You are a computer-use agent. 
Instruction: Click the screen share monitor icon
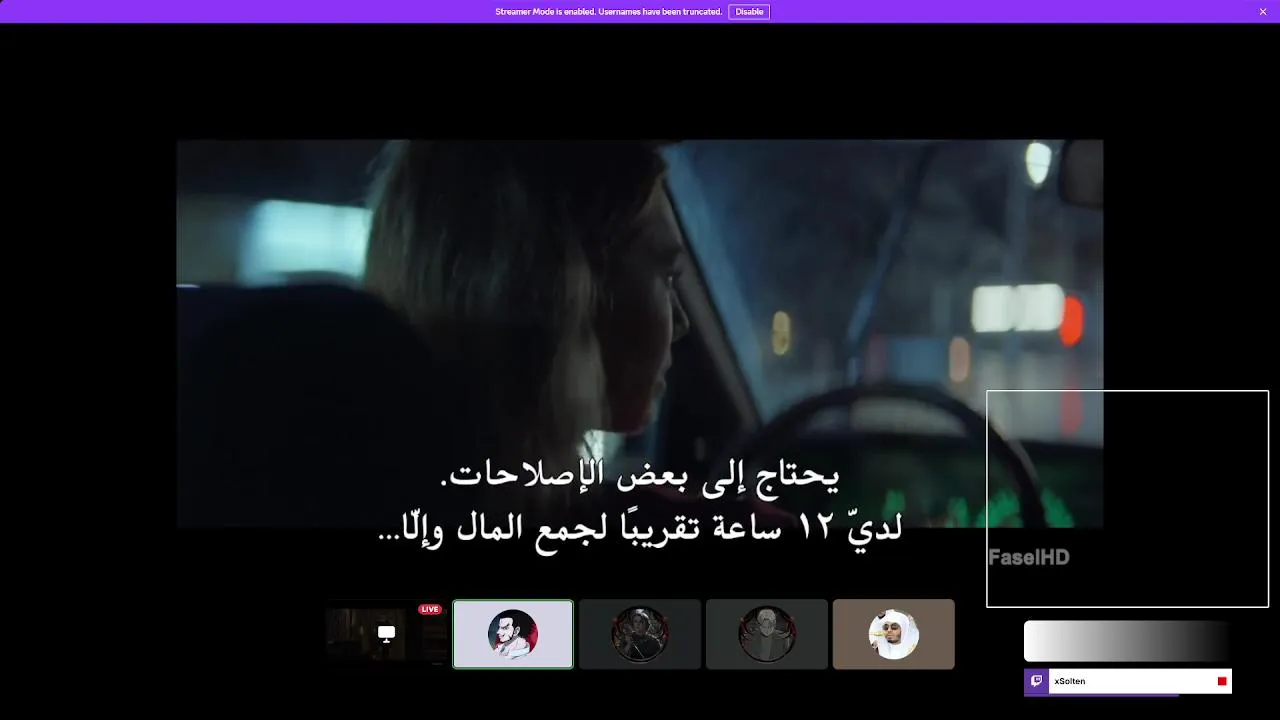(x=386, y=633)
